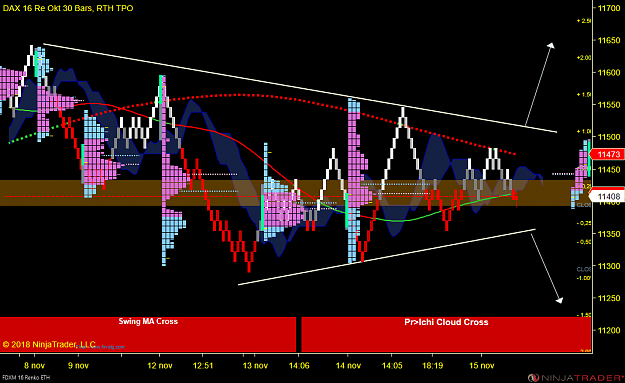Click the '14:05' time label

(392, 365)
